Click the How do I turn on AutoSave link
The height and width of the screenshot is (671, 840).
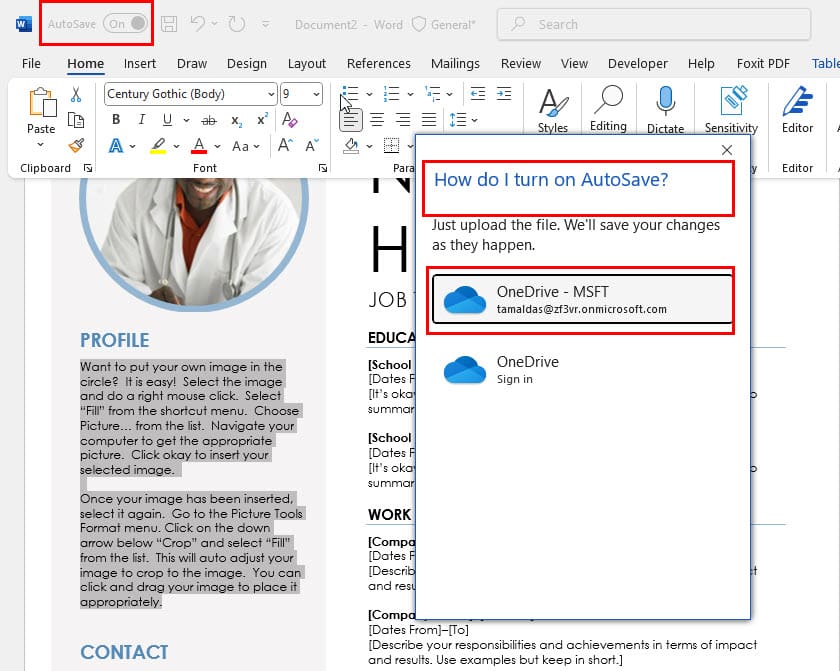point(551,179)
